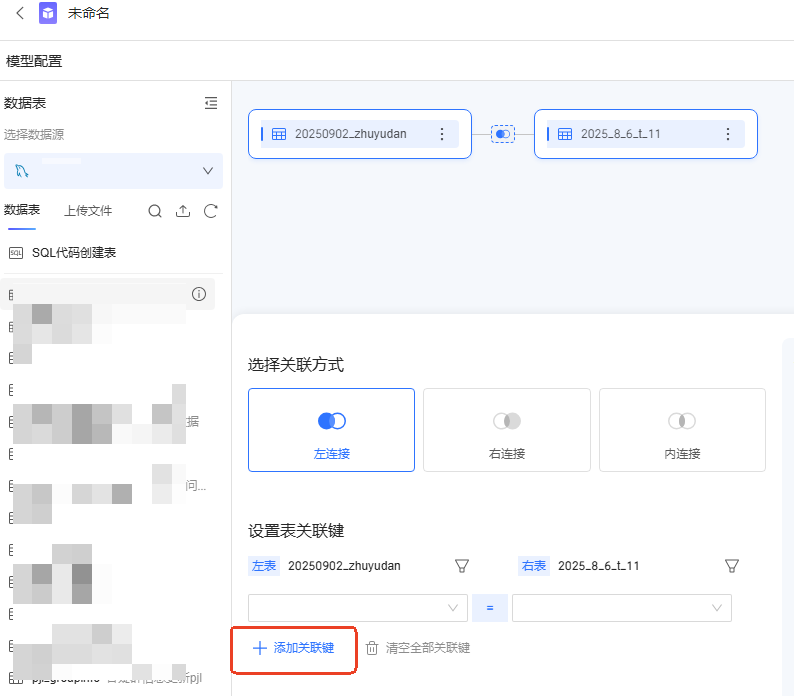Click the back arrow beside 未命名

click(x=20, y=14)
